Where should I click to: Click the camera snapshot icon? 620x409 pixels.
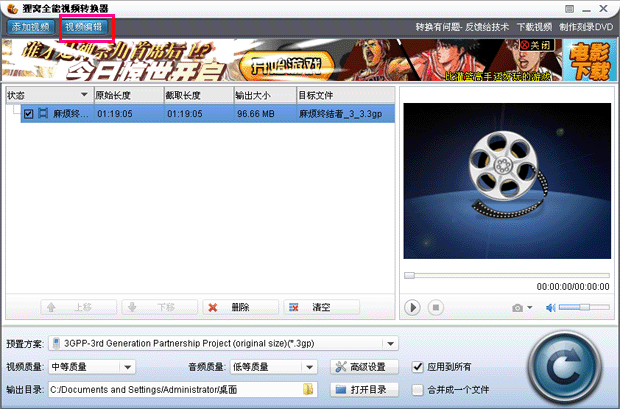(517, 307)
